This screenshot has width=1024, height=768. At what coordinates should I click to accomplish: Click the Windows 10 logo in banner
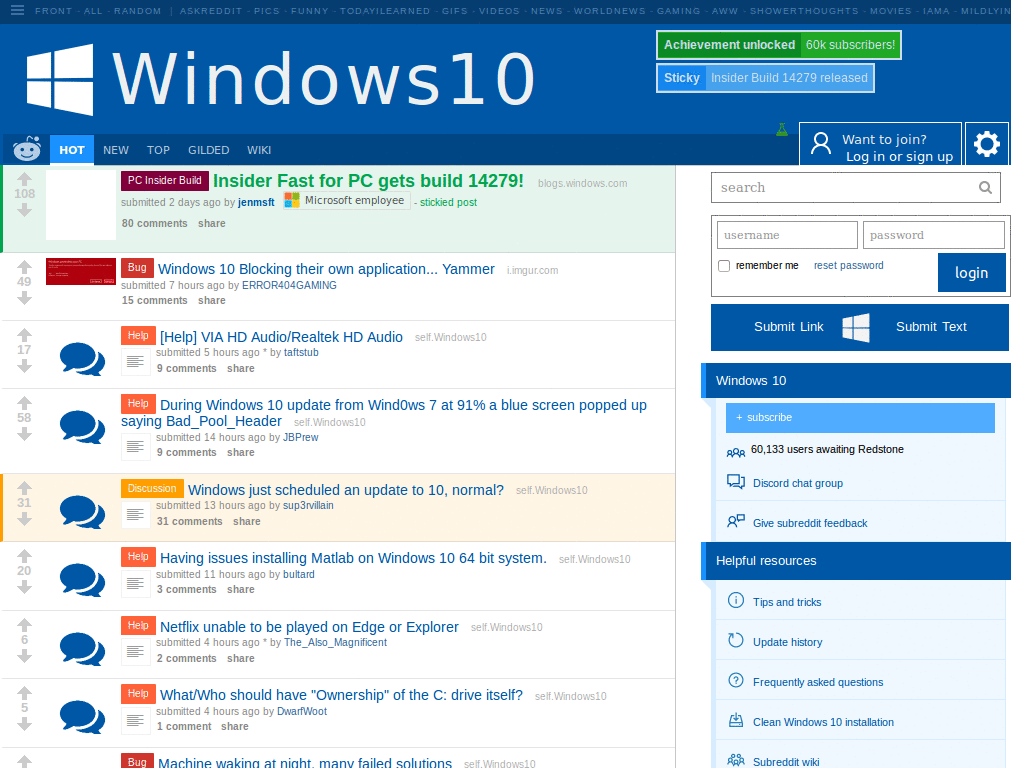point(60,80)
